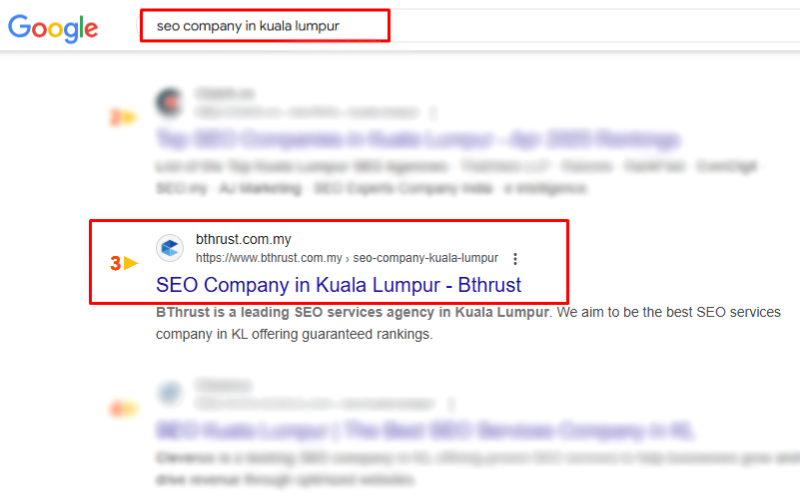The width and height of the screenshot is (800, 500).
Task: Click the bthrust.com.my site name
Action: (243, 239)
